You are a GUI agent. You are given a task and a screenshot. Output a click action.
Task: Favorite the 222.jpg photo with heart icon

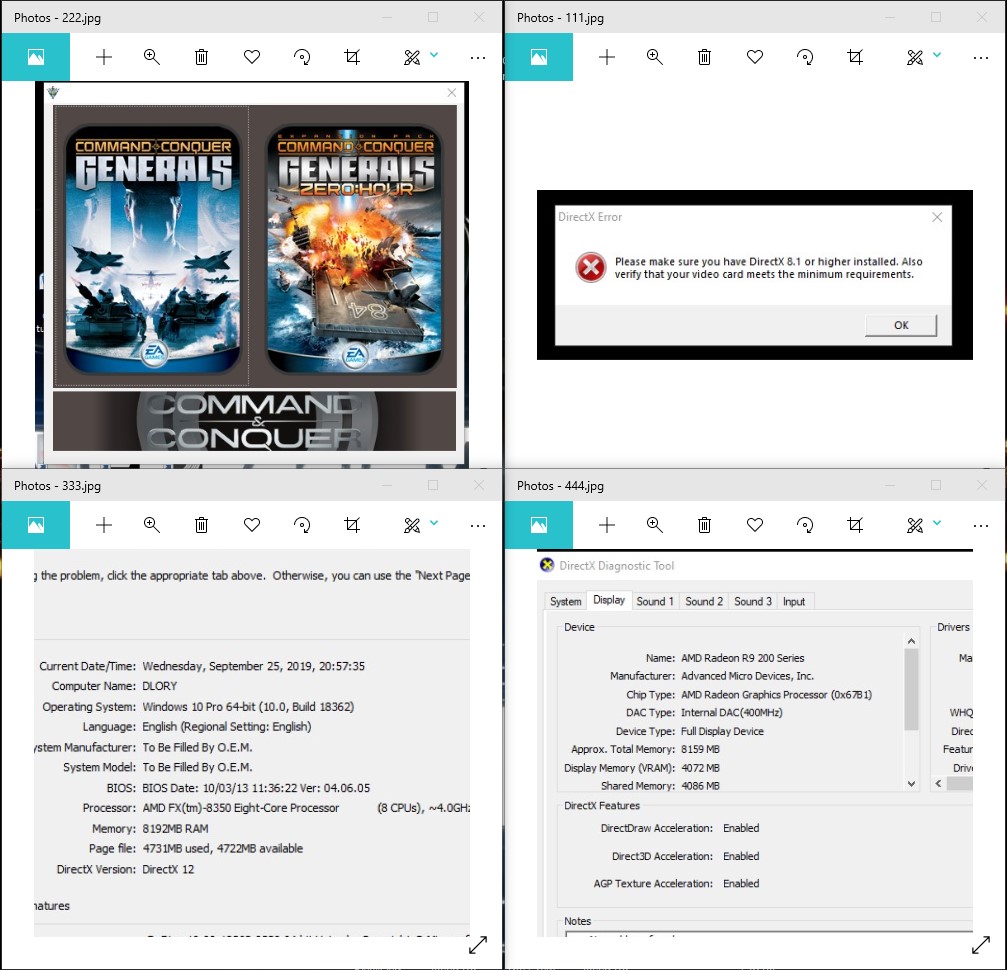click(252, 57)
